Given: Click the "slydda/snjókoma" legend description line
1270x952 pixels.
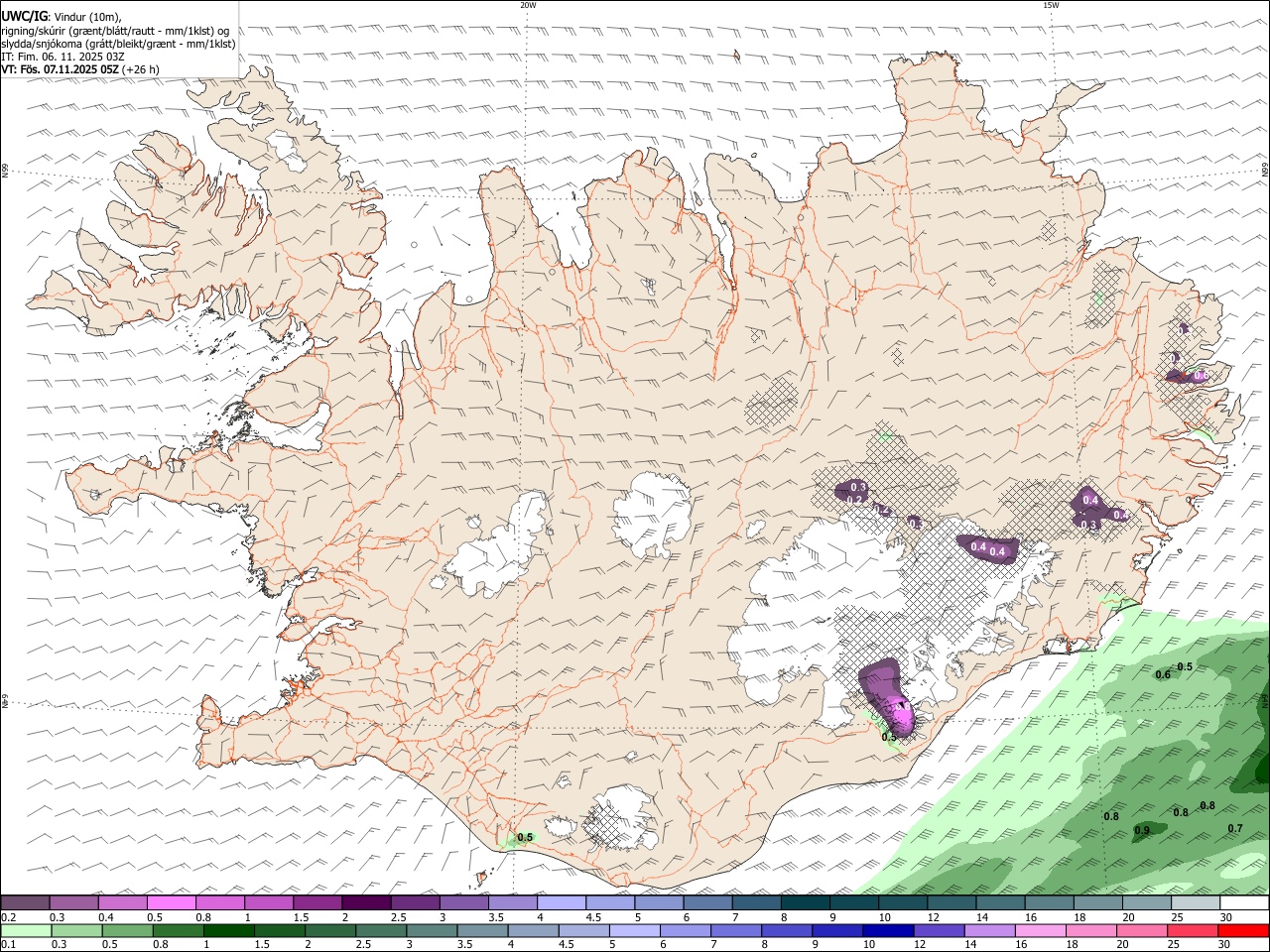Looking at the screenshot, I should coord(118,44).
